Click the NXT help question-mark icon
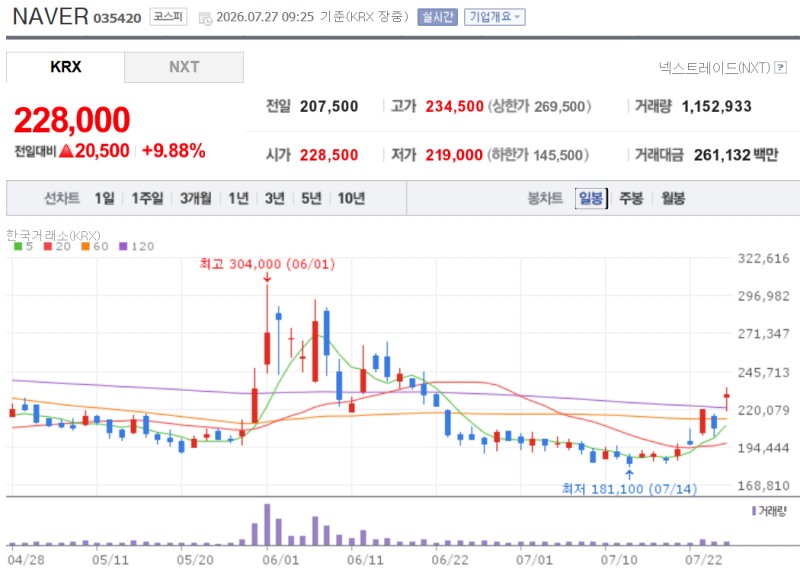 [780, 67]
